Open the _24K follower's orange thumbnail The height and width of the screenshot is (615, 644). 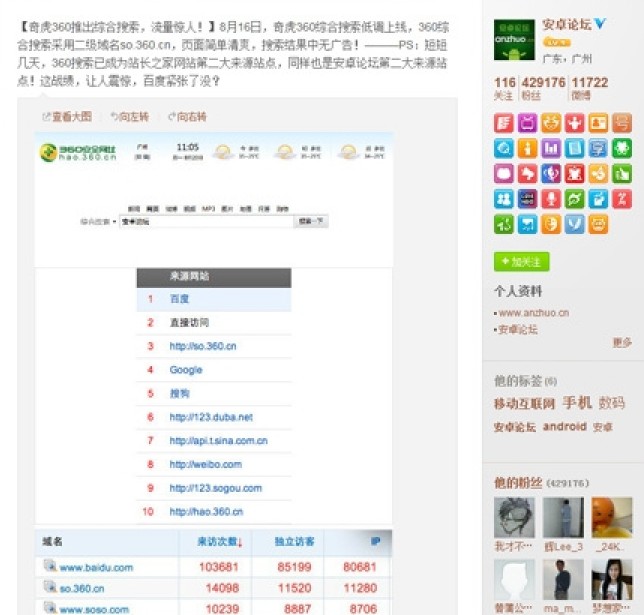click(x=611, y=518)
